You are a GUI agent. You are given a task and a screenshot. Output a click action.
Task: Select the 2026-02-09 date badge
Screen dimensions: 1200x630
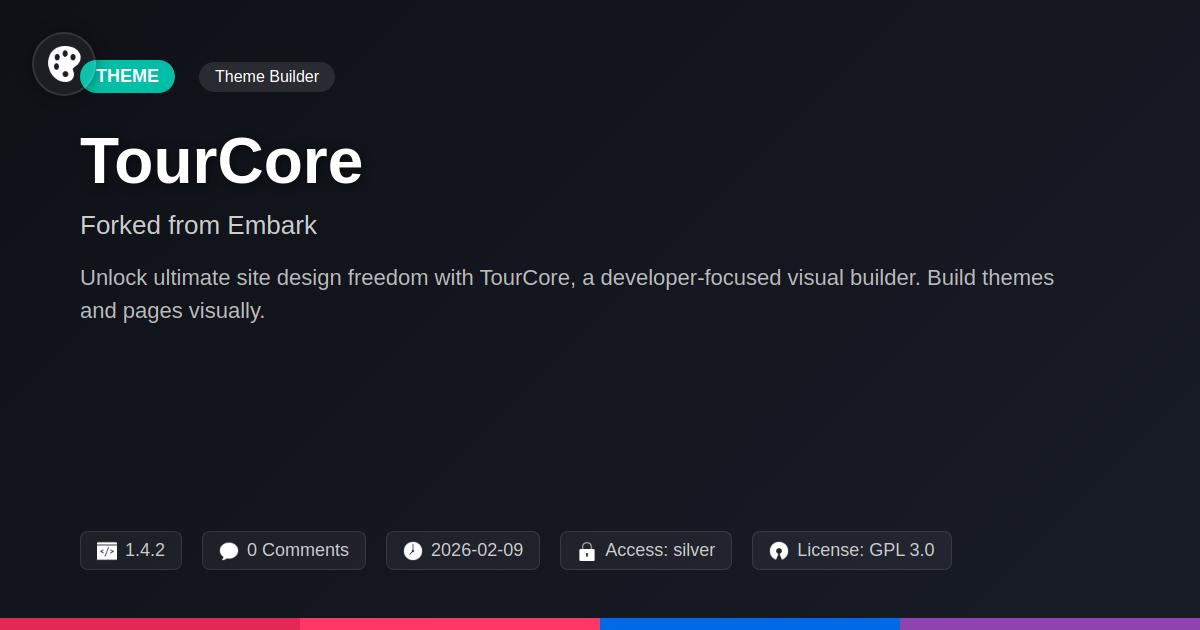[463, 550]
